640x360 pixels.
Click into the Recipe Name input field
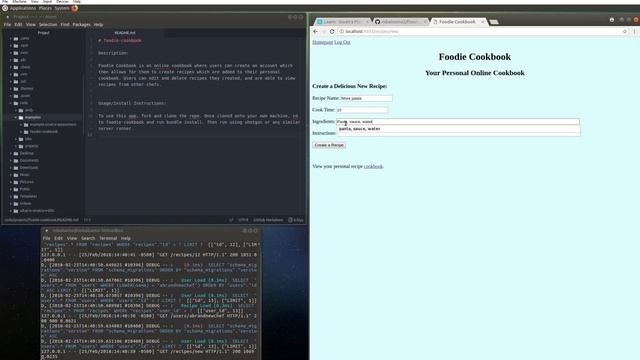coord(366,98)
